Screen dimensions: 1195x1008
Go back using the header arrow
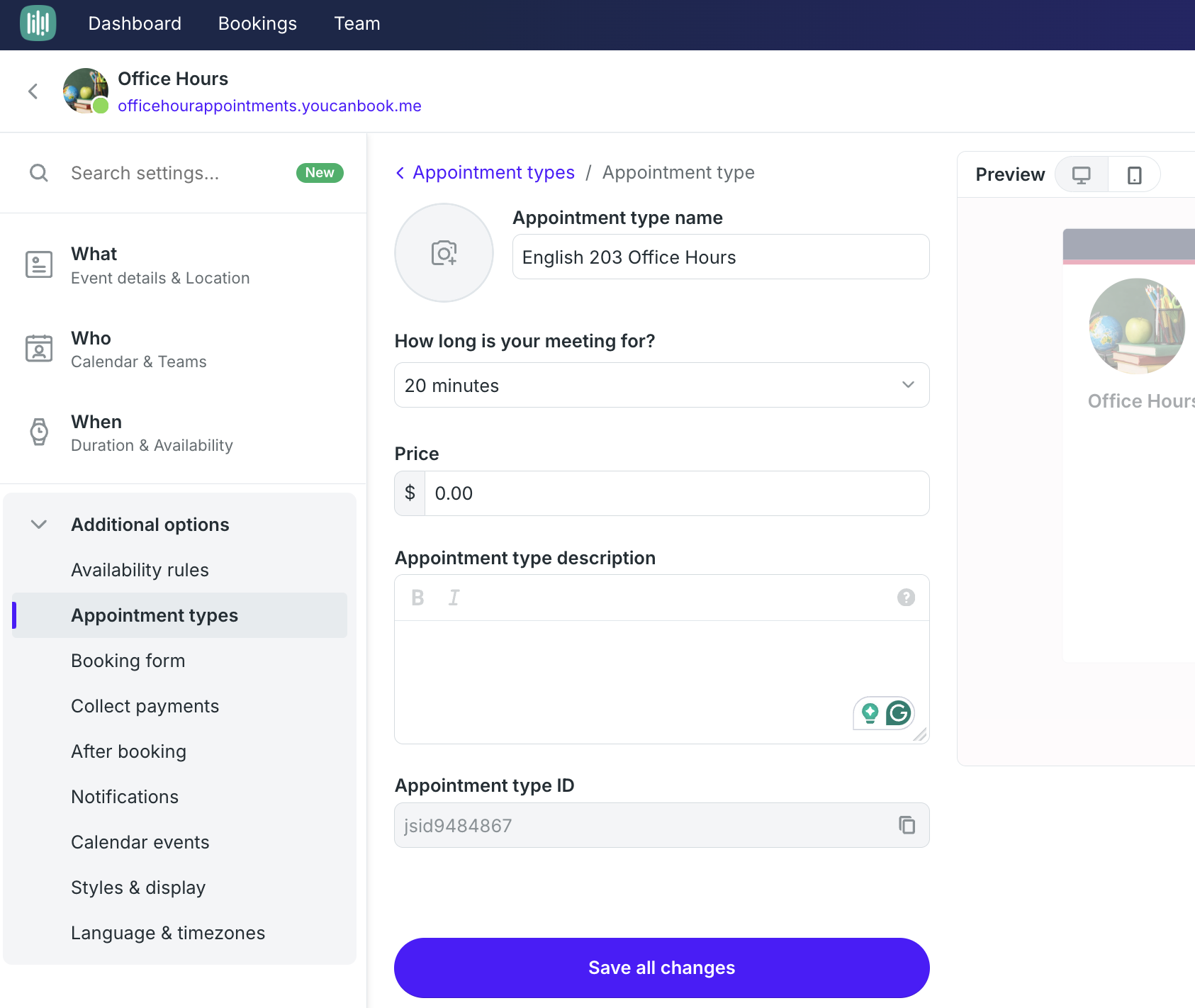33,91
